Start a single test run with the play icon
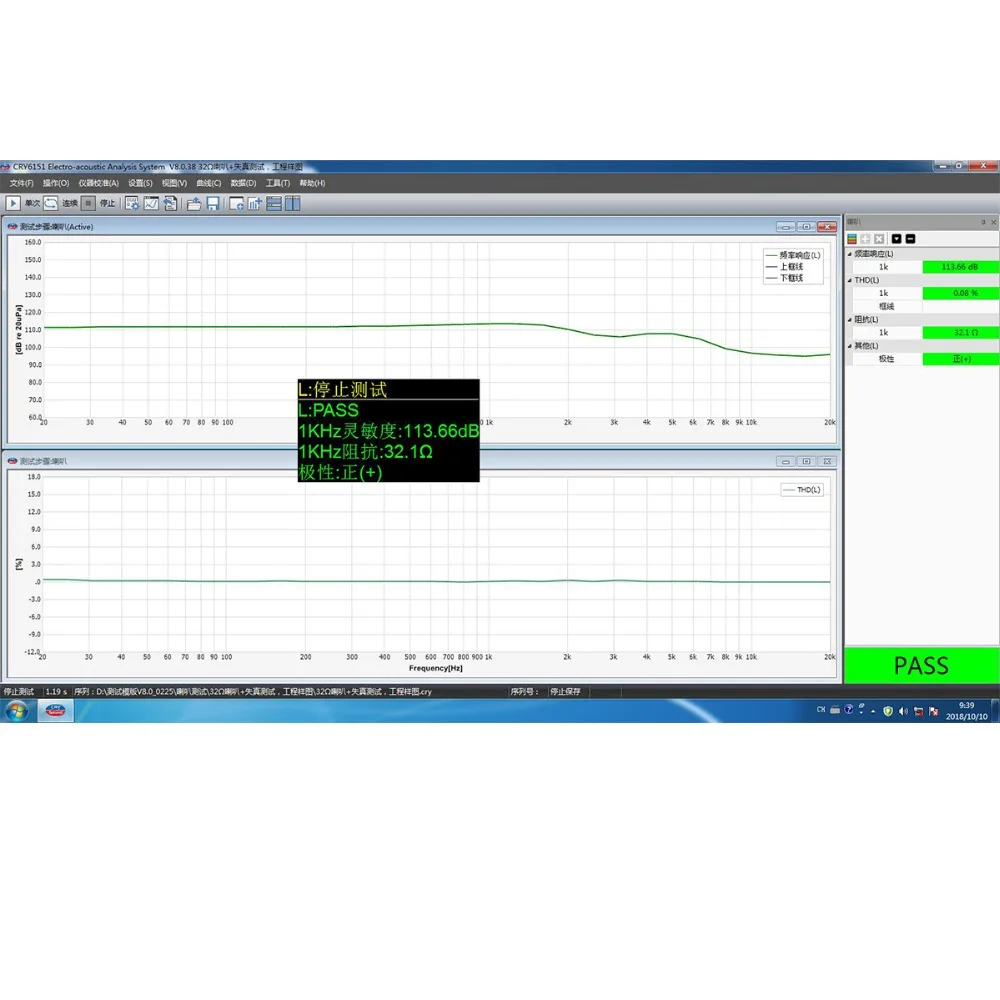The width and height of the screenshot is (1000, 1000). (x=13, y=203)
